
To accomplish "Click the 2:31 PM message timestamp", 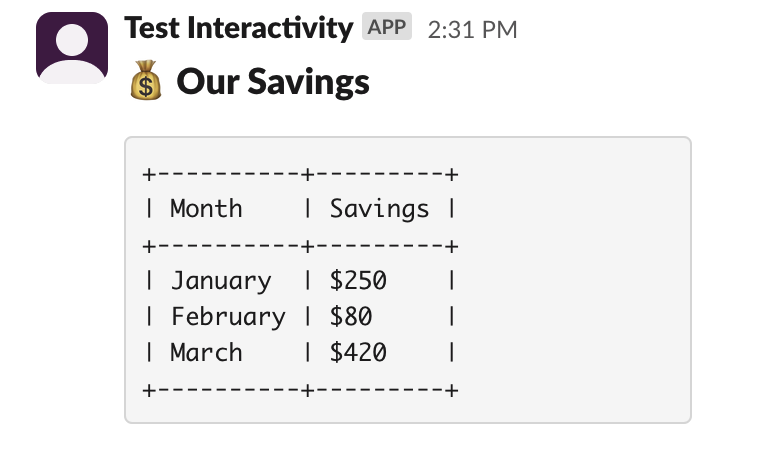I will click(472, 29).
